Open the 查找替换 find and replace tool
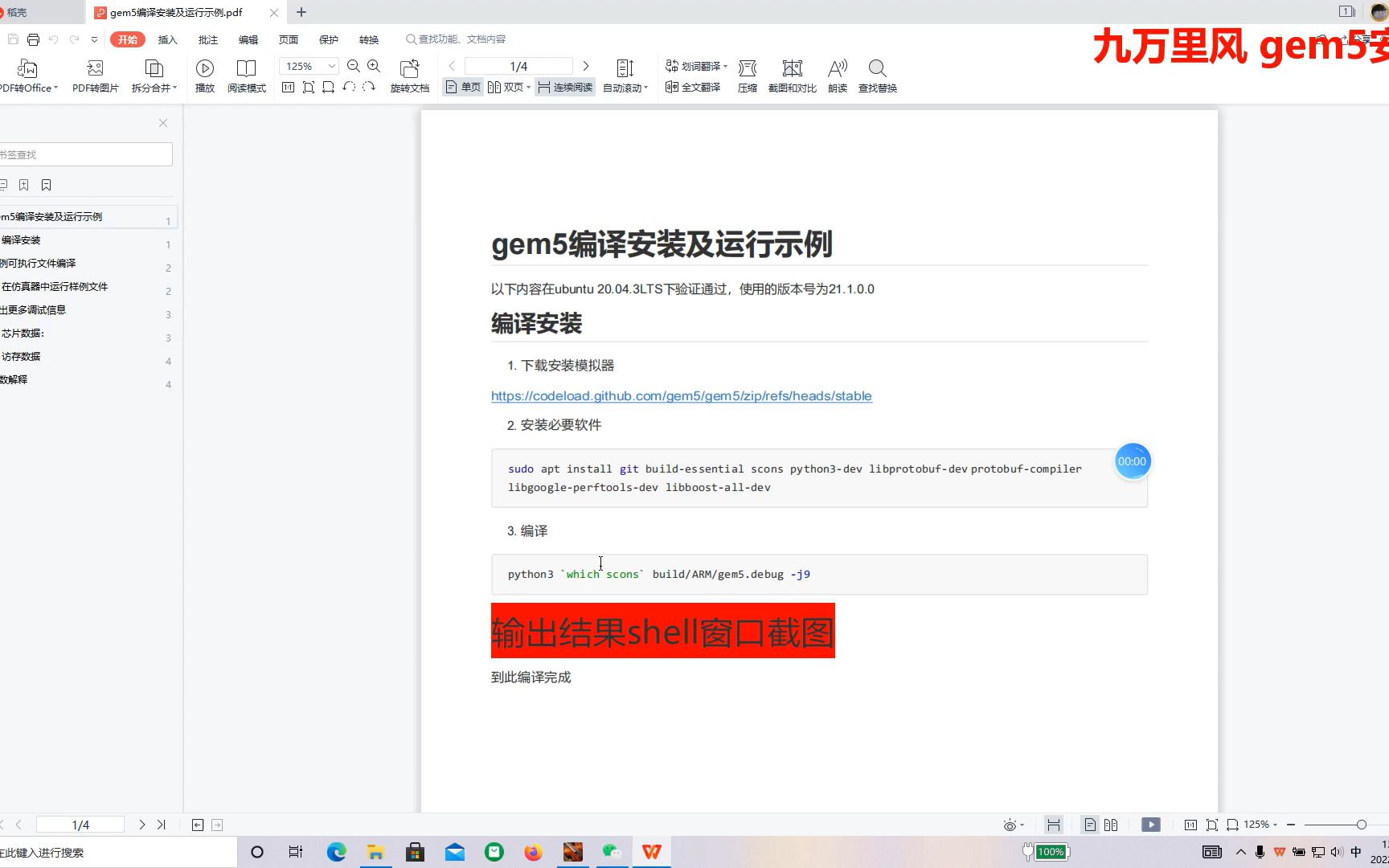Viewport: 1389px width, 868px height. [x=878, y=76]
